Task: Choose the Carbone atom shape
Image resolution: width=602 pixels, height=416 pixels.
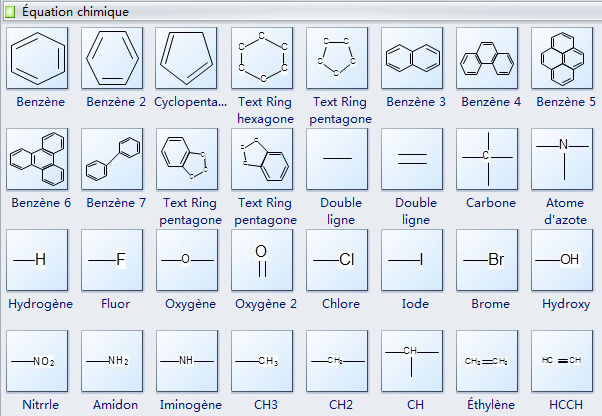Action: point(487,159)
